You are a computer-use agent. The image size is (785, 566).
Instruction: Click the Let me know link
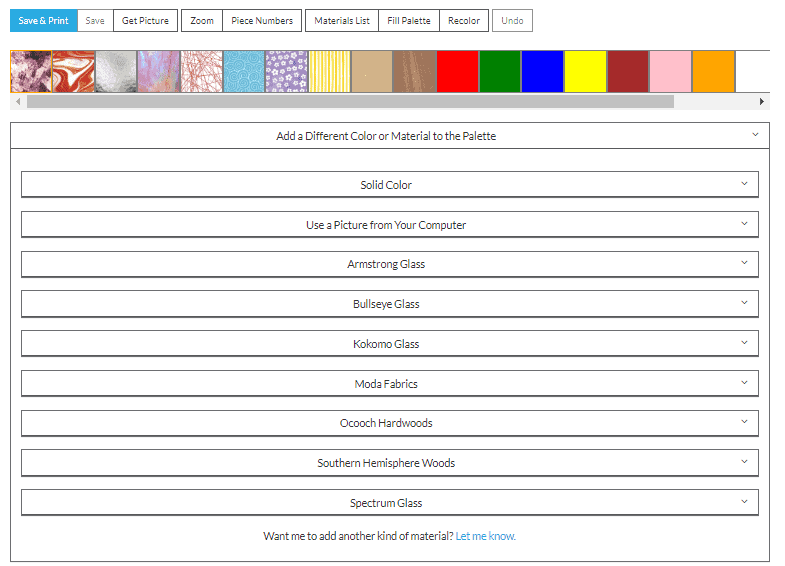[x=486, y=536]
